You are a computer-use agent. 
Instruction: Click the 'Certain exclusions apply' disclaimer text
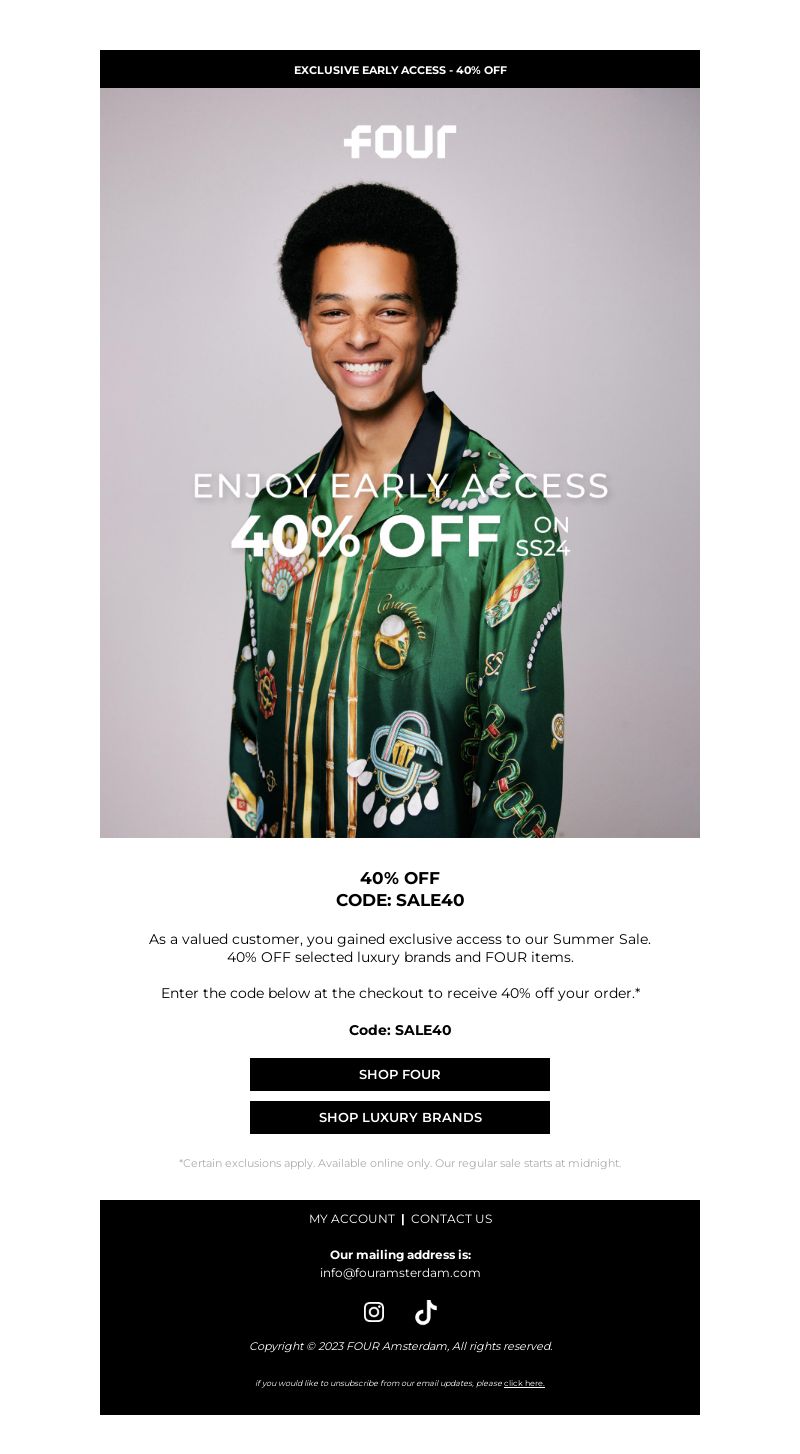click(400, 1163)
